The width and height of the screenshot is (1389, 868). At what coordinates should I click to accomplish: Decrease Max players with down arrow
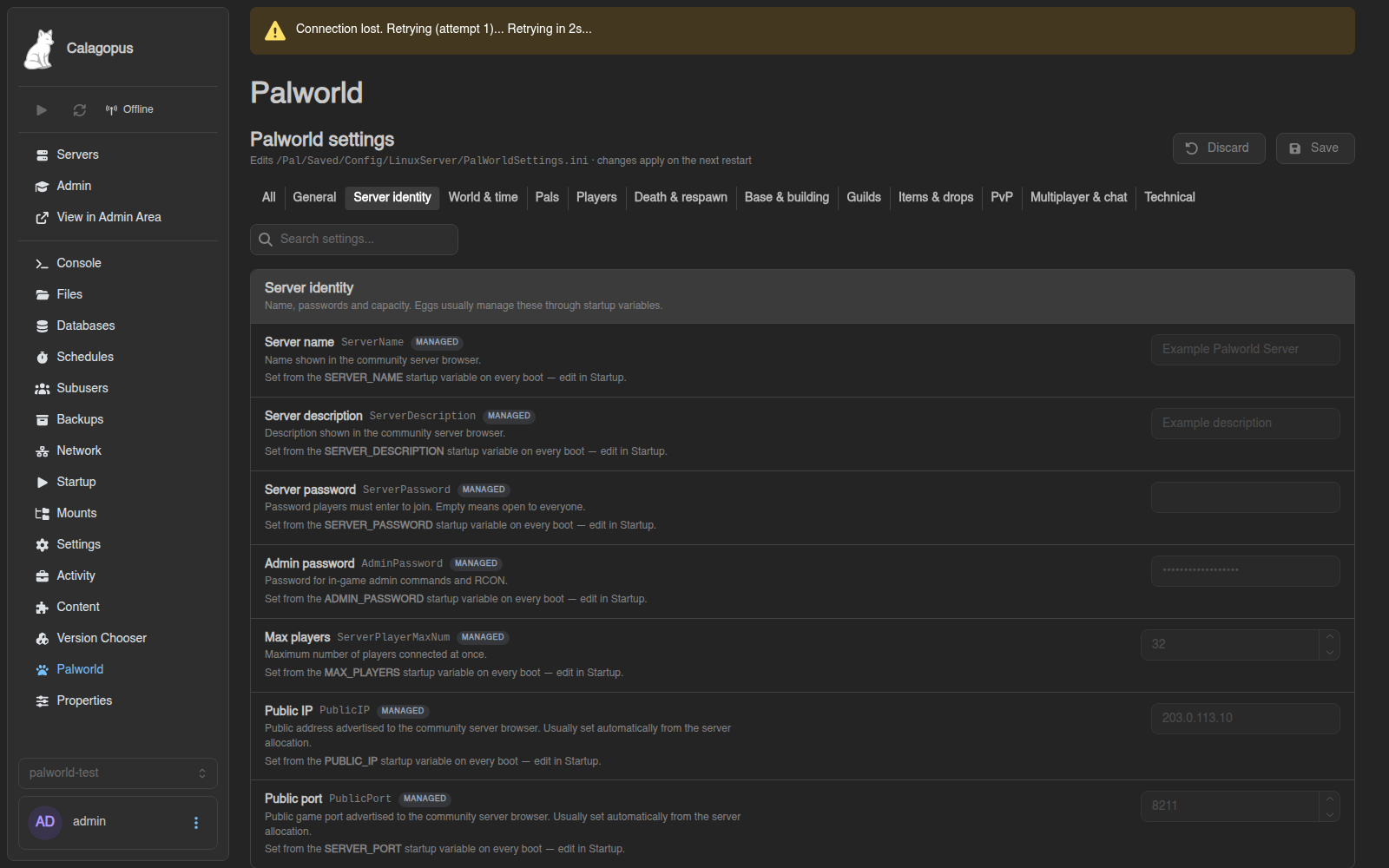coord(1329,653)
